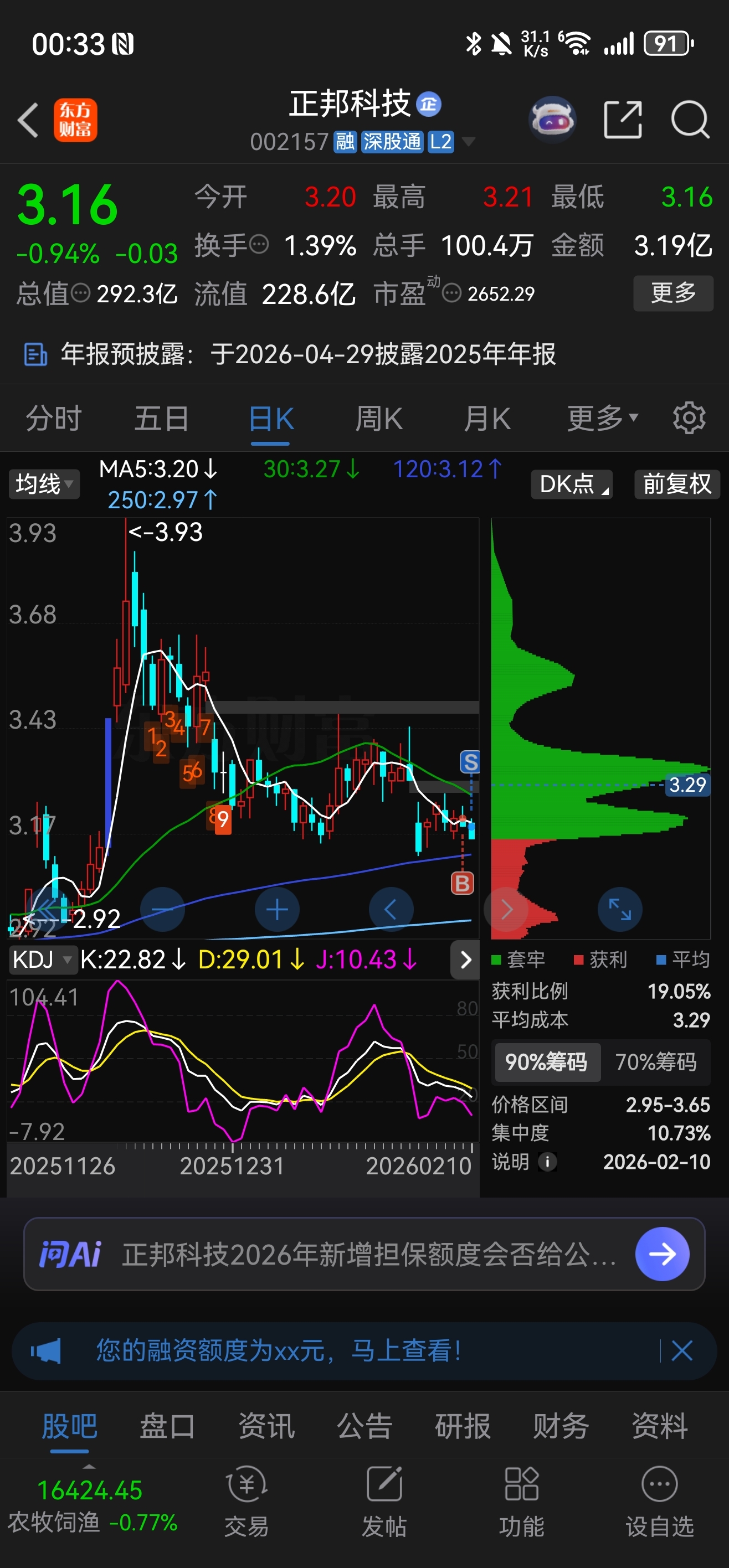Open 功能 functions icon
Viewport: 729px width, 1568px height.
click(522, 1484)
